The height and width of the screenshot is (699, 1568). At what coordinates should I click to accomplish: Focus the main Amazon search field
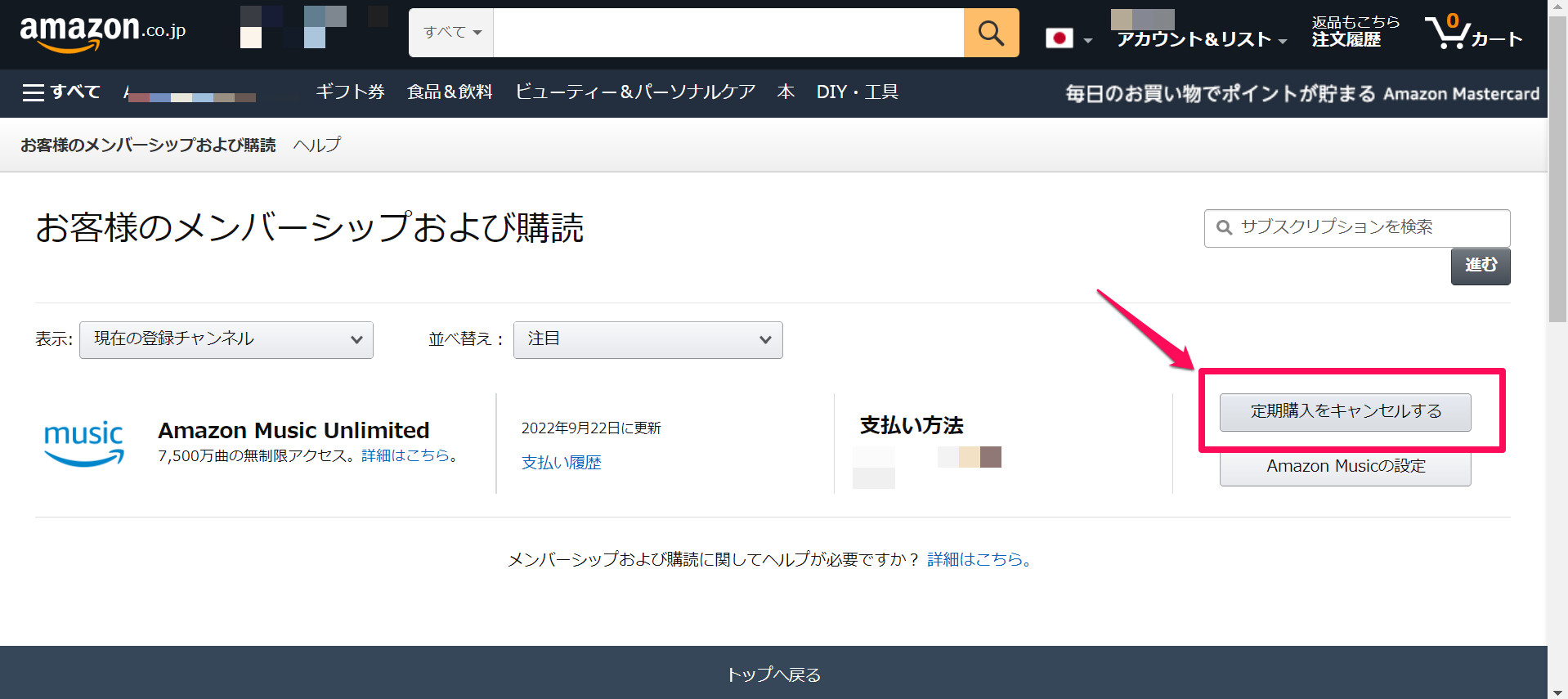click(728, 33)
